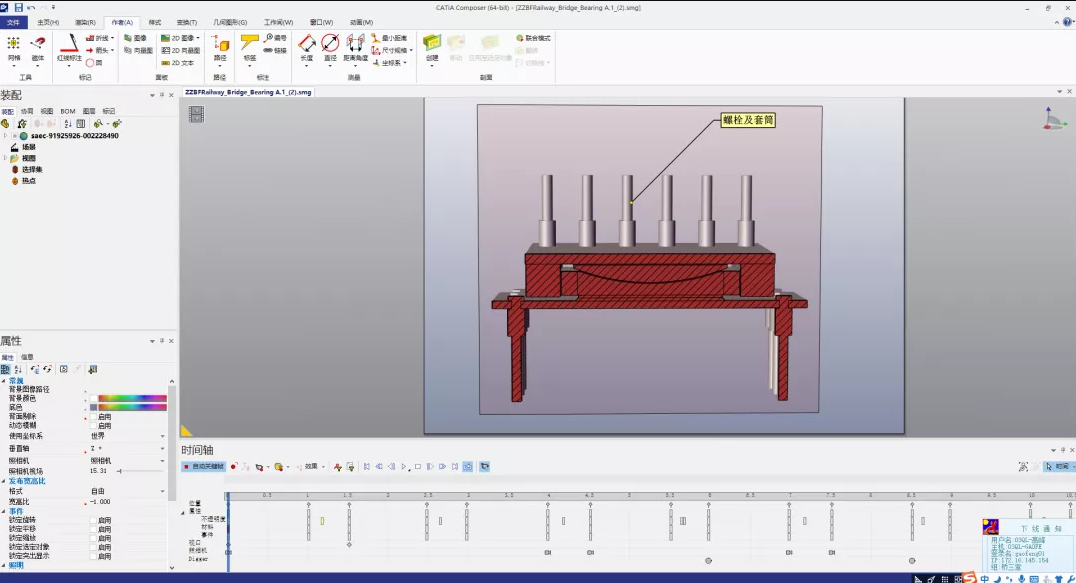Open the 文件 file menu

click(x=13, y=23)
